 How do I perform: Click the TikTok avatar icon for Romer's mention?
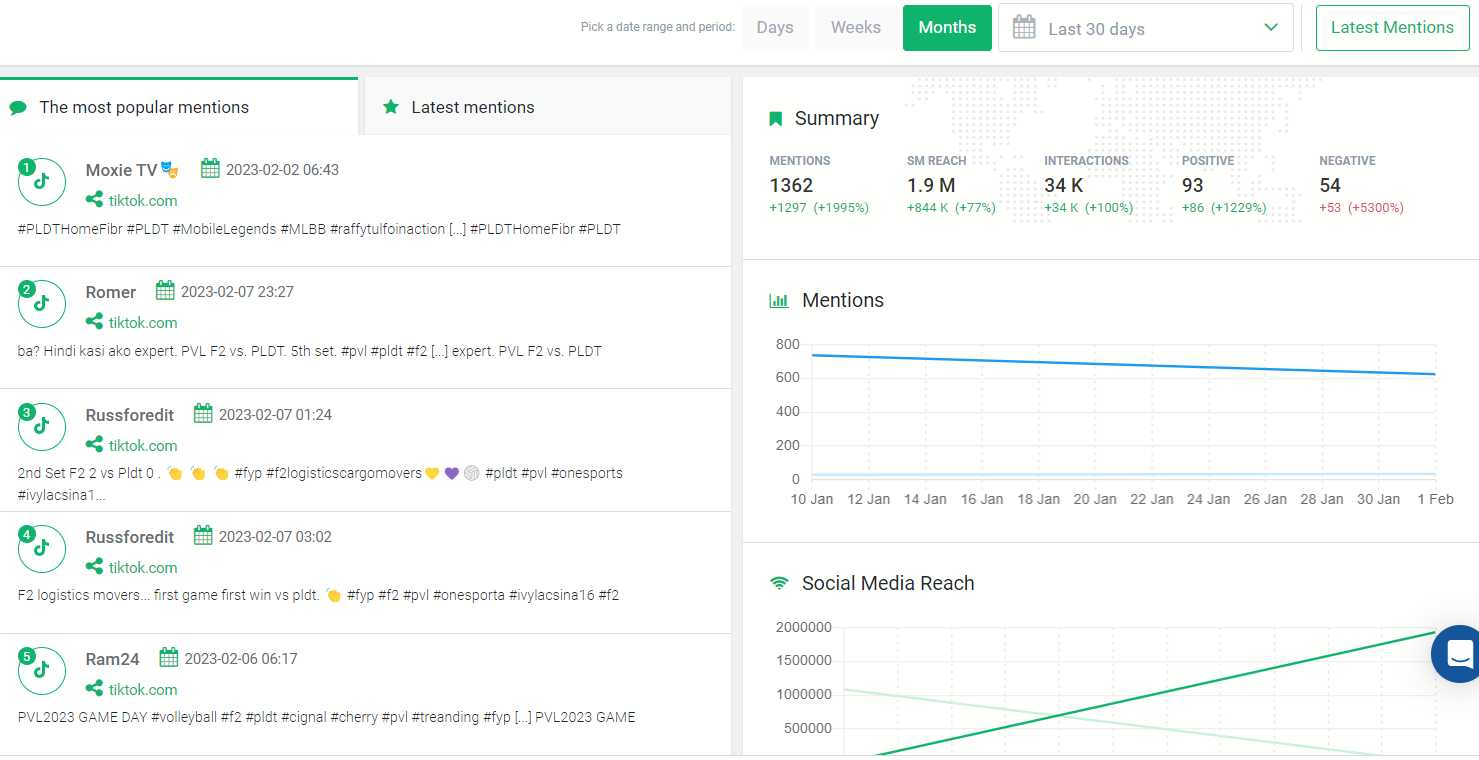[42, 304]
